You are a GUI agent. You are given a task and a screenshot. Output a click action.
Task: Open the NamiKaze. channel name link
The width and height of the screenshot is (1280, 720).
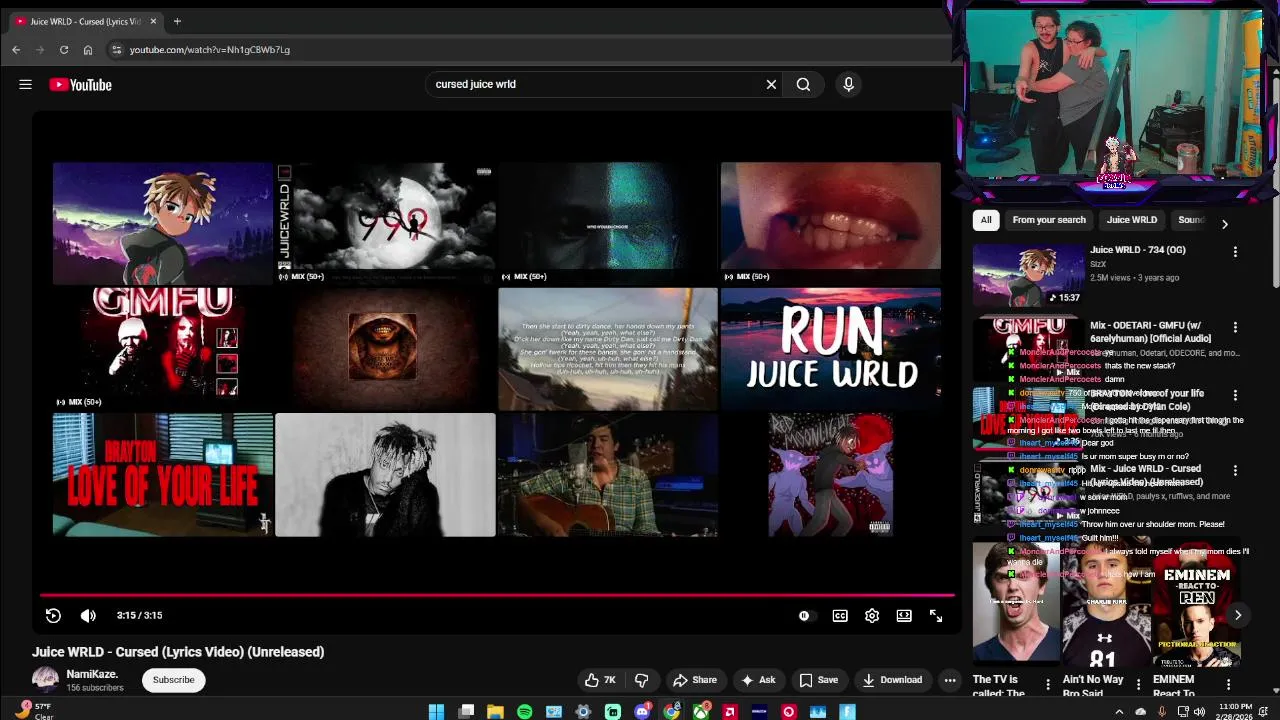(92, 675)
